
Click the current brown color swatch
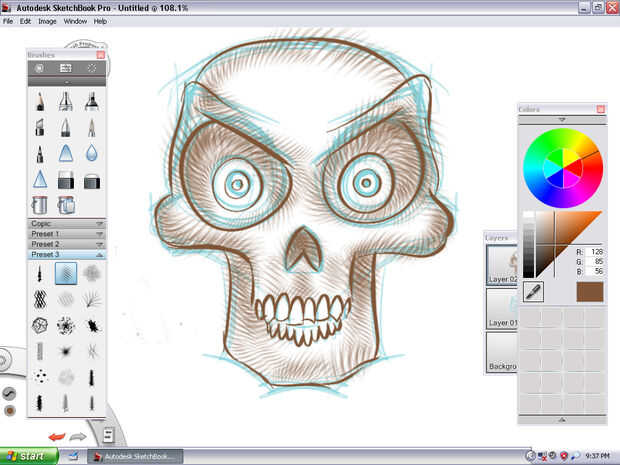(590, 292)
